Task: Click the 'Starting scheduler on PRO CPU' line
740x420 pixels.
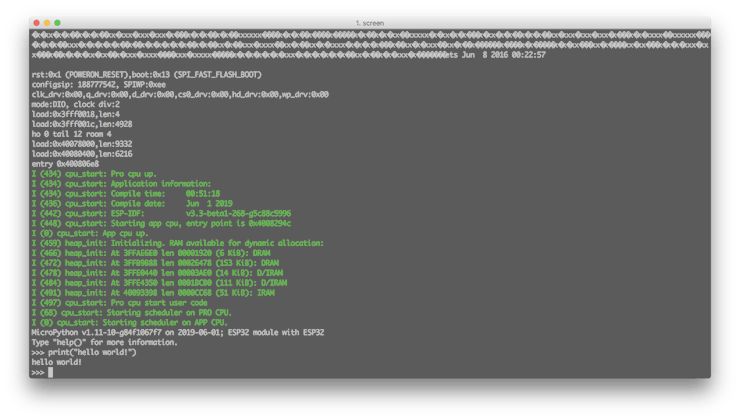Action: [132, 312]
